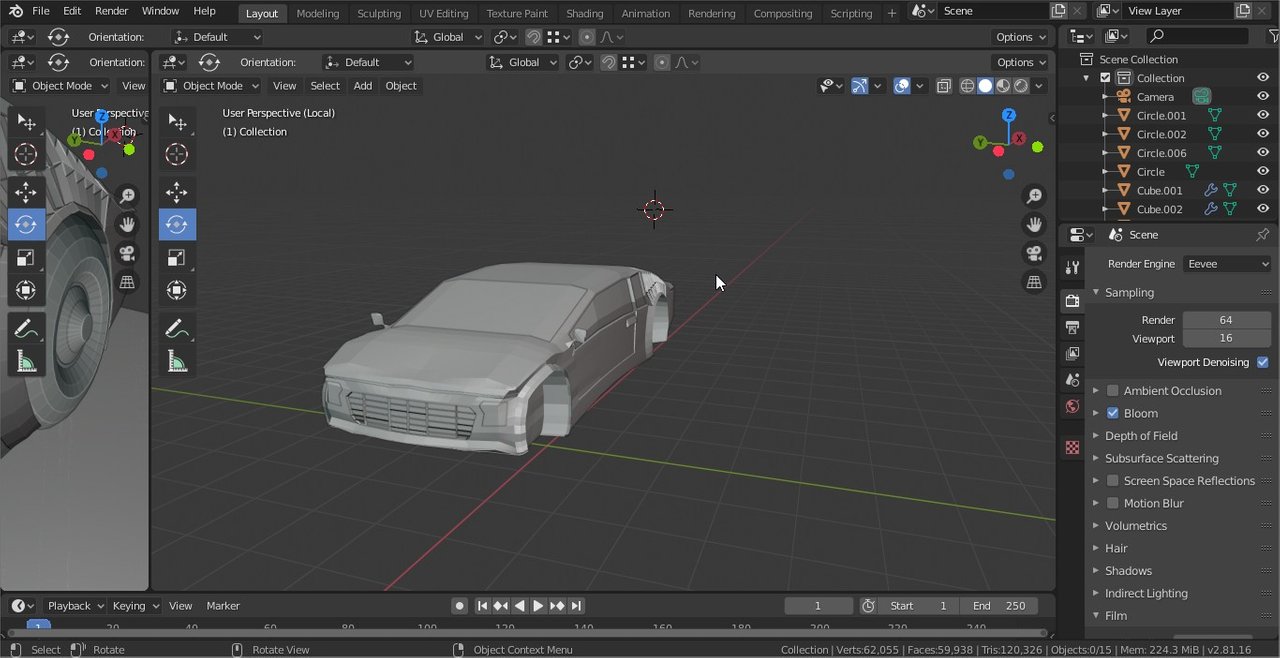Toggle camera view in main viewport
This screenshot has height=658, width=1280.
(1035, 253)
